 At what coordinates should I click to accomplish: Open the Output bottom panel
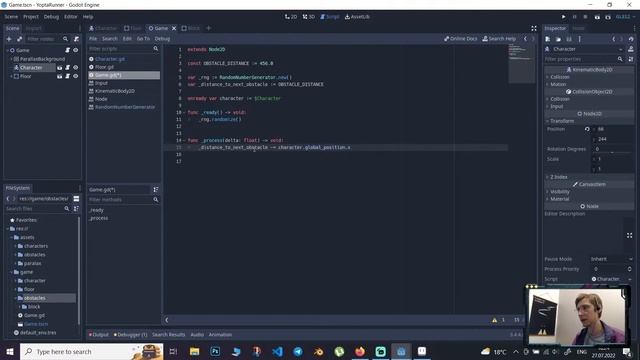point(99,335)
